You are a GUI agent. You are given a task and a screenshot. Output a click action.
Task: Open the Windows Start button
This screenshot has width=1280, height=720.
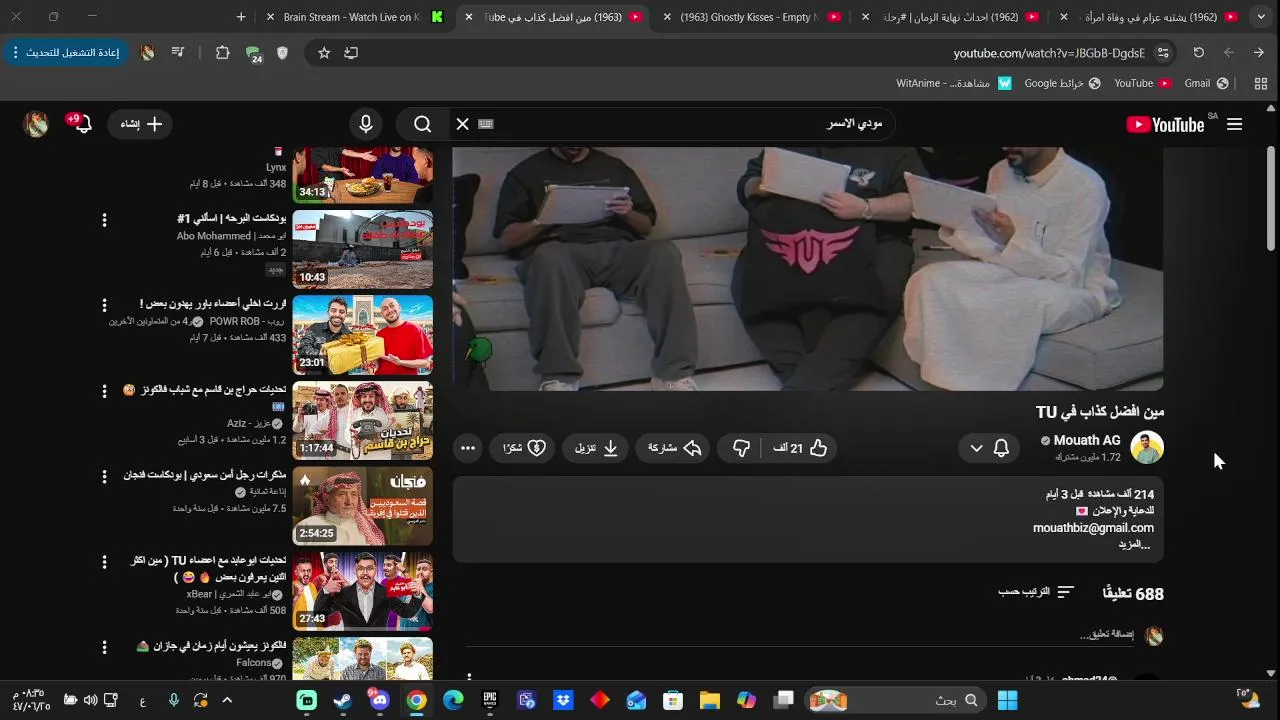point(1008,700)
